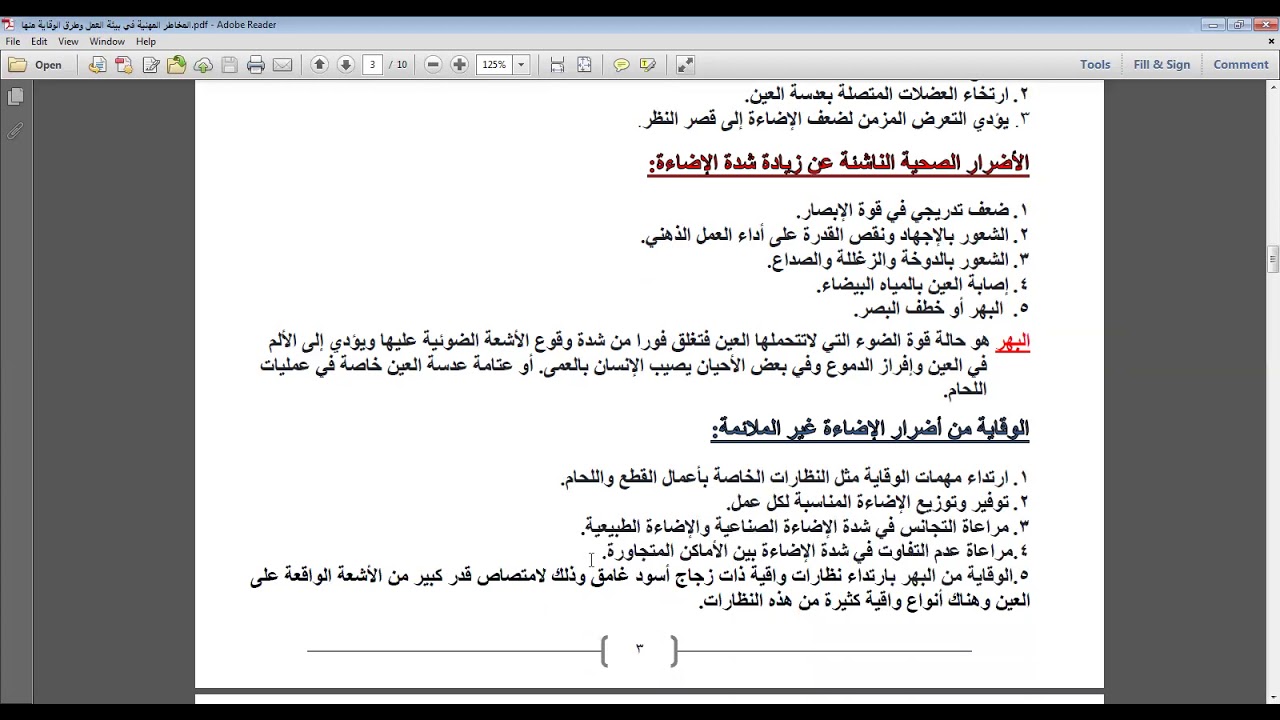Open the Edit menu

point(39,42)
